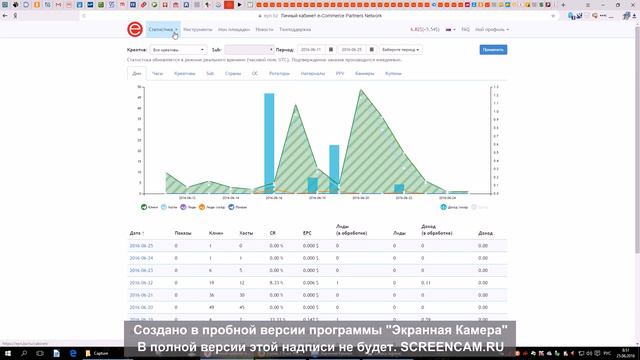Click the tallest blue bar in chart
This screenshot has width=640, height=360.
coord(269,143)
